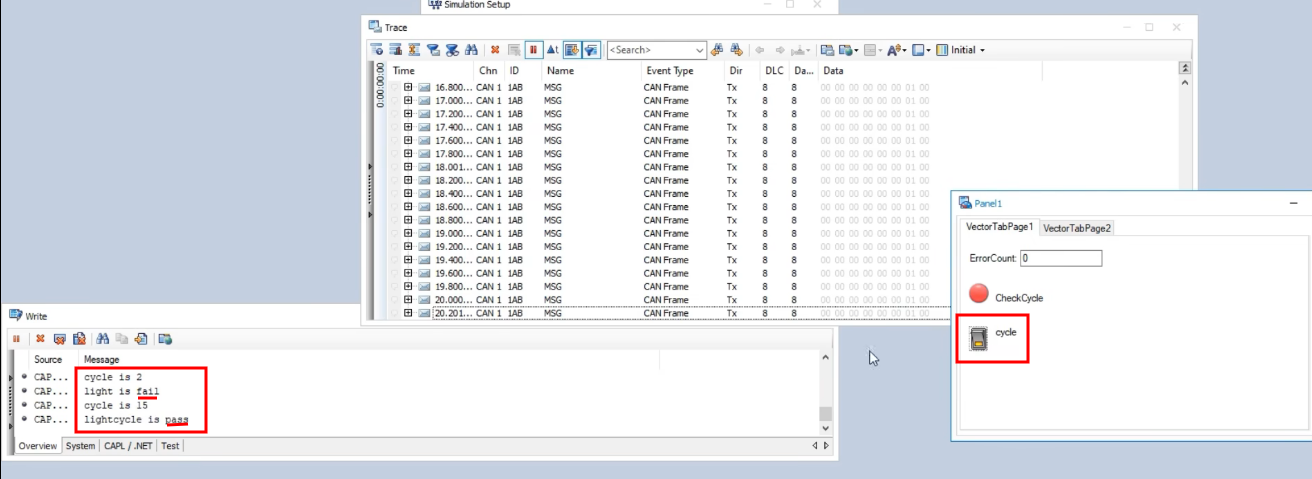Open the Initial column configuration dropdown

click(961, 49)
